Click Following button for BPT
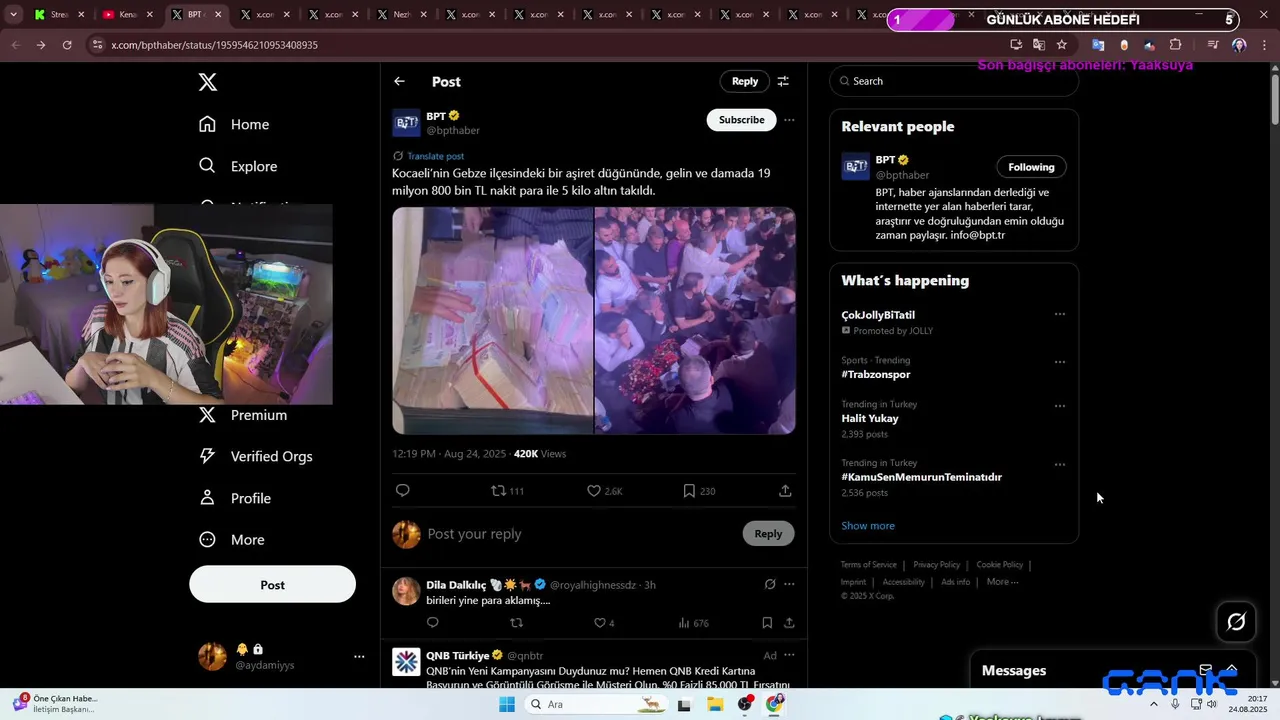 click(1031, 167)
